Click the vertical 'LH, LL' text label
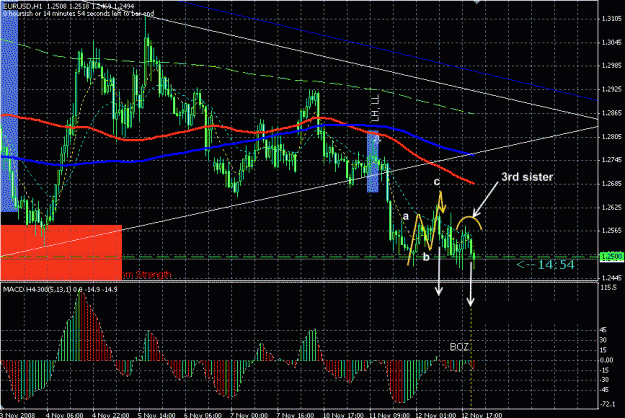The height and width of the screenshot is (418, 625). point(375,108)
